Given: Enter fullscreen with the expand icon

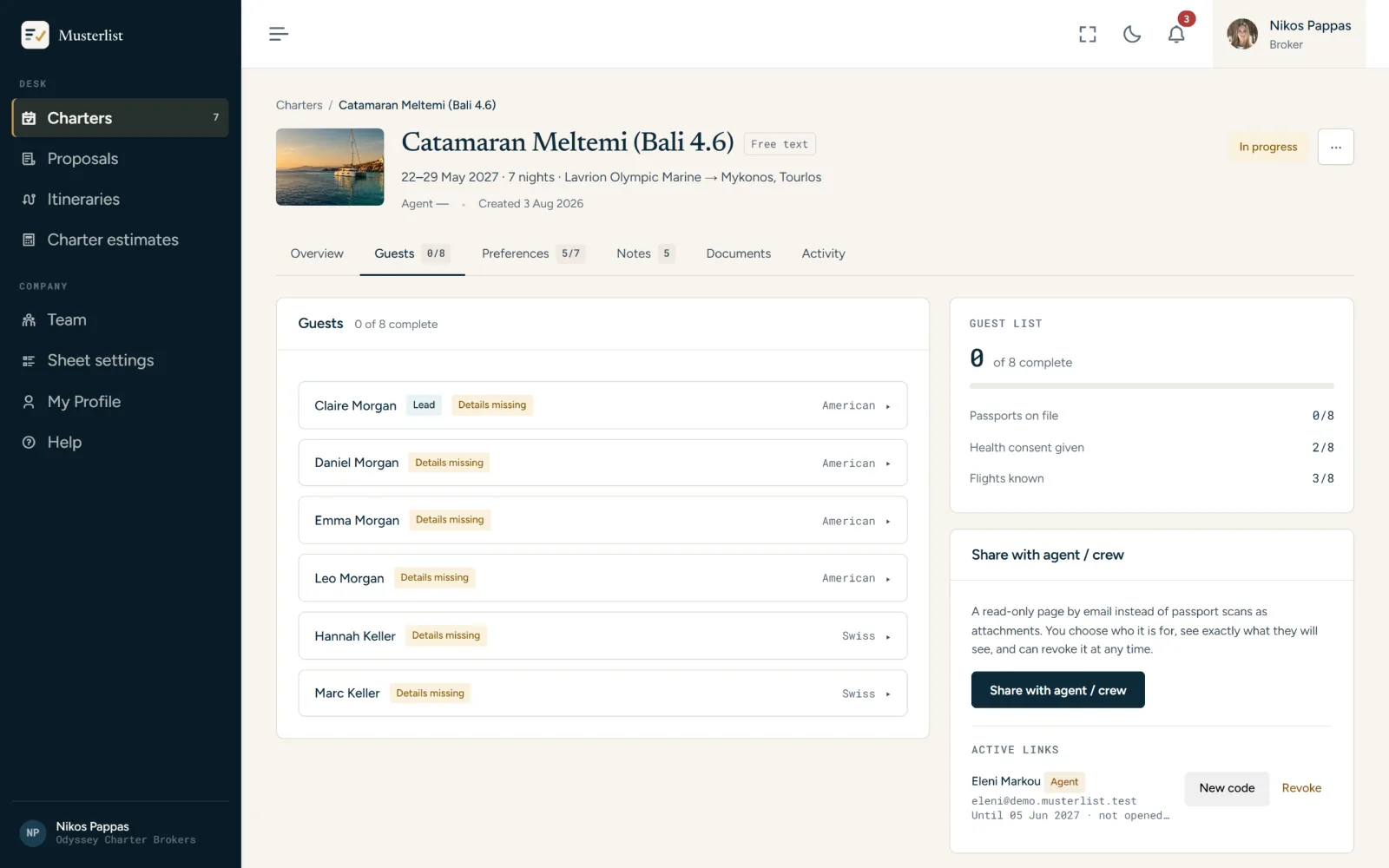Looking at the screenshot, I should (1088, 34).
